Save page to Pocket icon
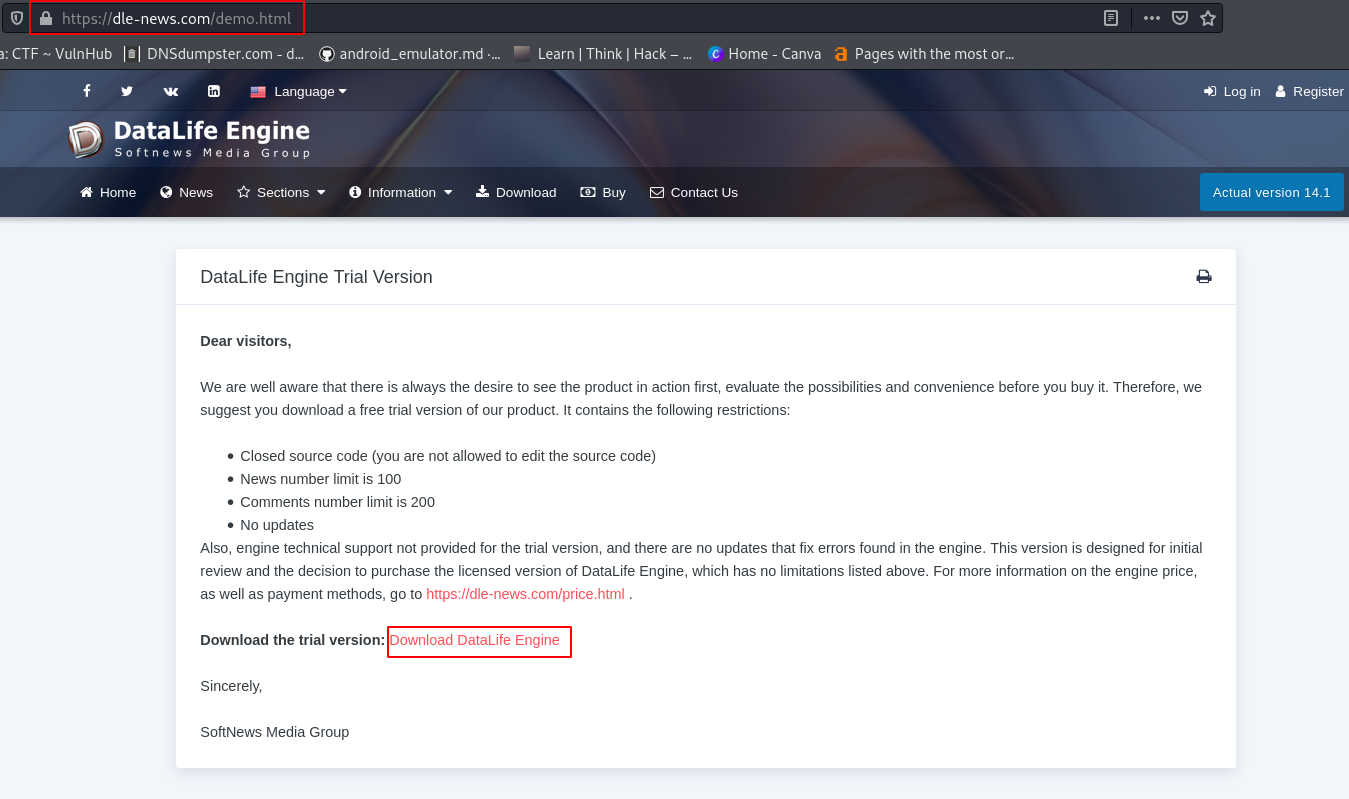Viewport: 1349px width, 799px height. [1180, 18]
